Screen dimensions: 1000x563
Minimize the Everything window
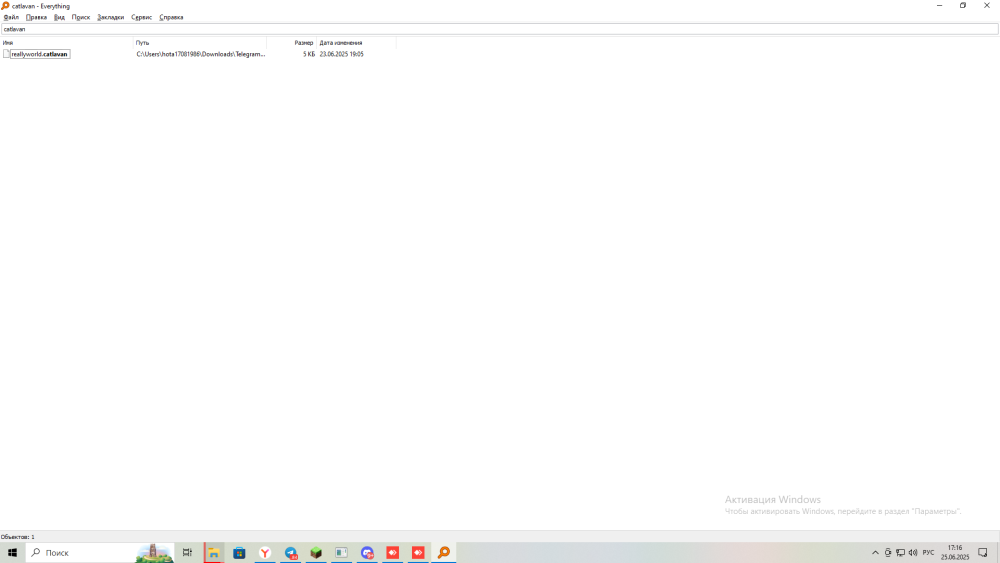pyautogui.click(x=939, y=6)
